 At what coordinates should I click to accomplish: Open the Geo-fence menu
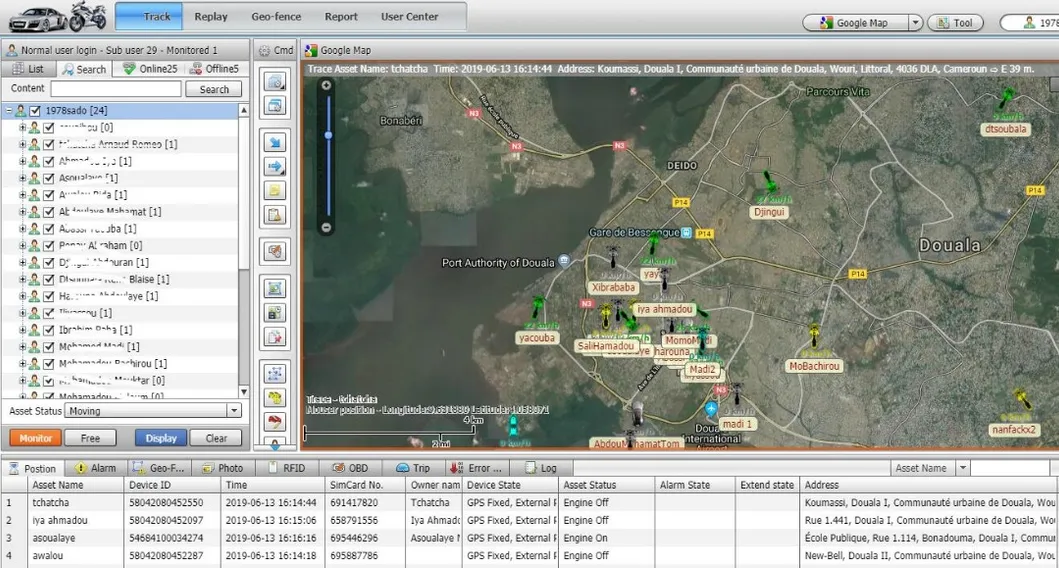[276, 16]
